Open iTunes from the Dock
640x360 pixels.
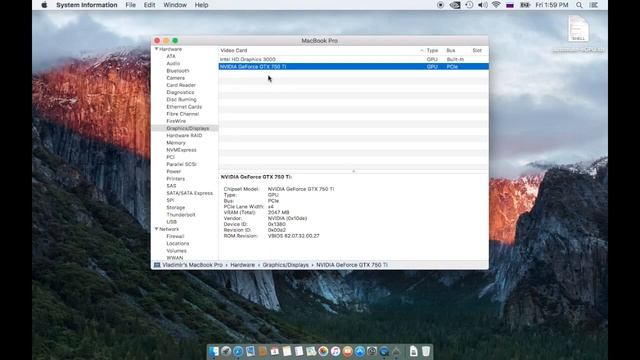336,351
